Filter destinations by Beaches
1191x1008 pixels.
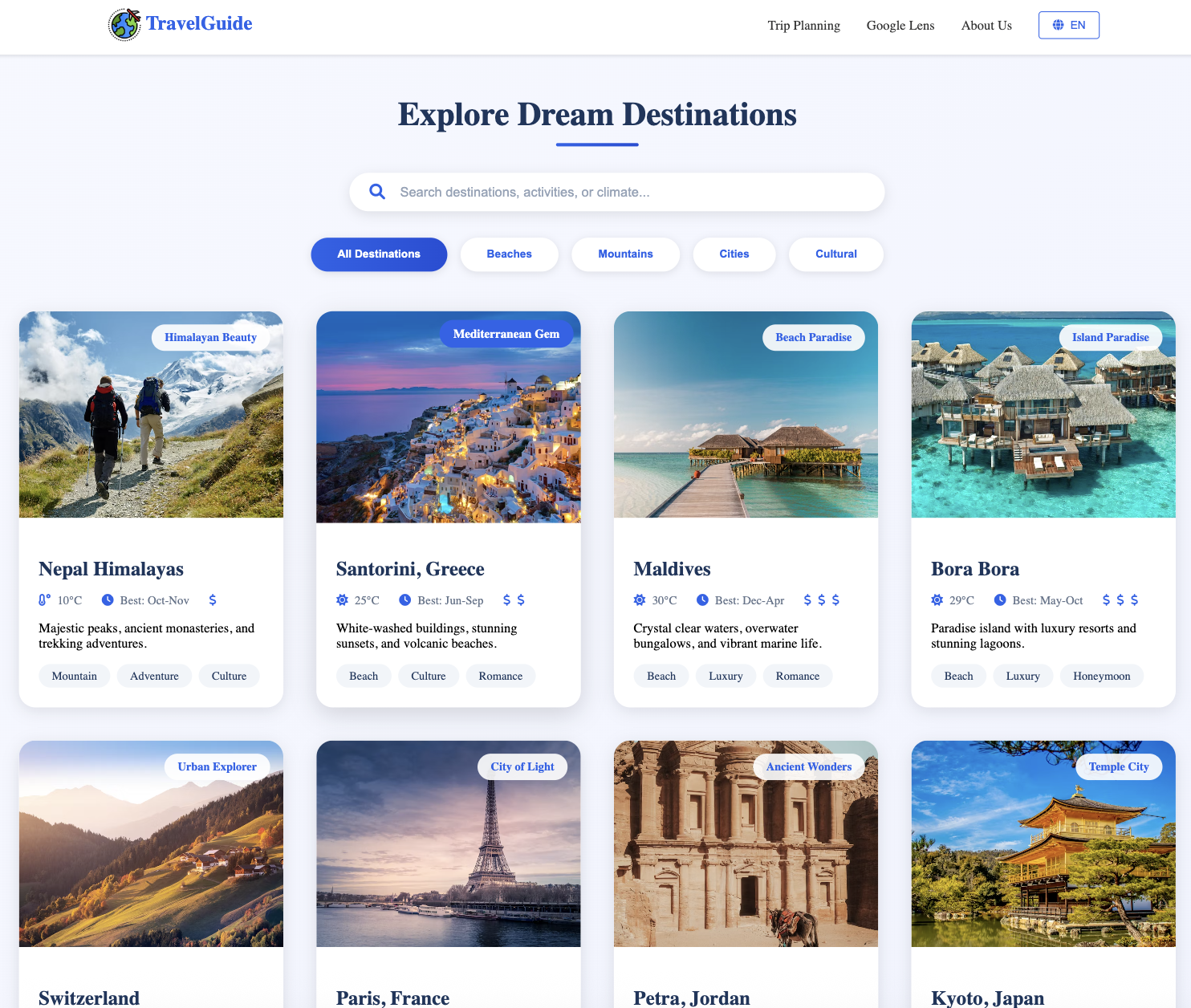[x=509, y=254]
